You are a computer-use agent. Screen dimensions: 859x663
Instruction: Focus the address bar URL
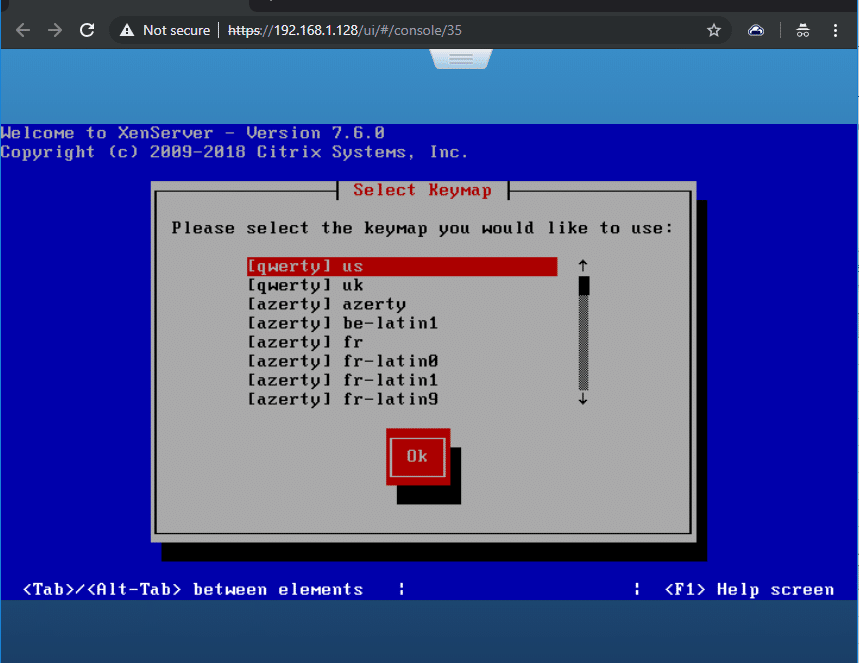[345, 30]
